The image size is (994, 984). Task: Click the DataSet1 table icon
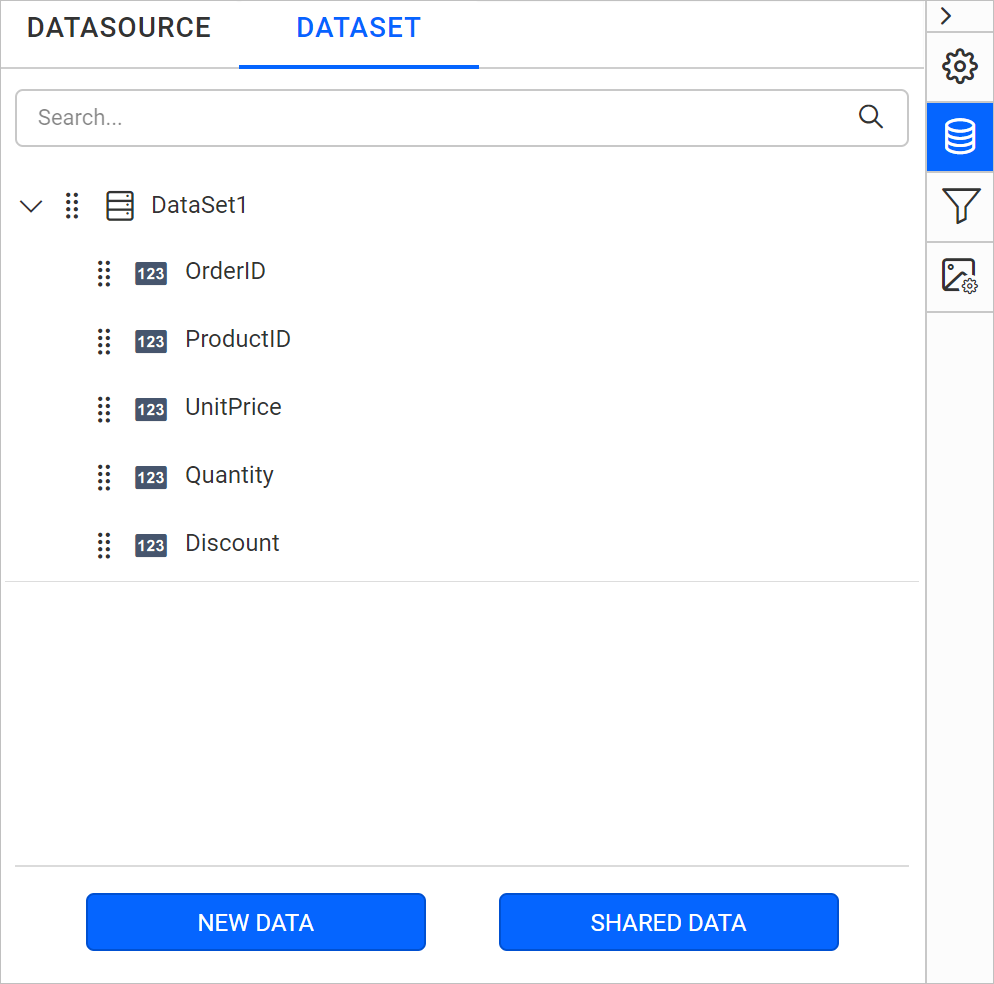tap(120, 205)
